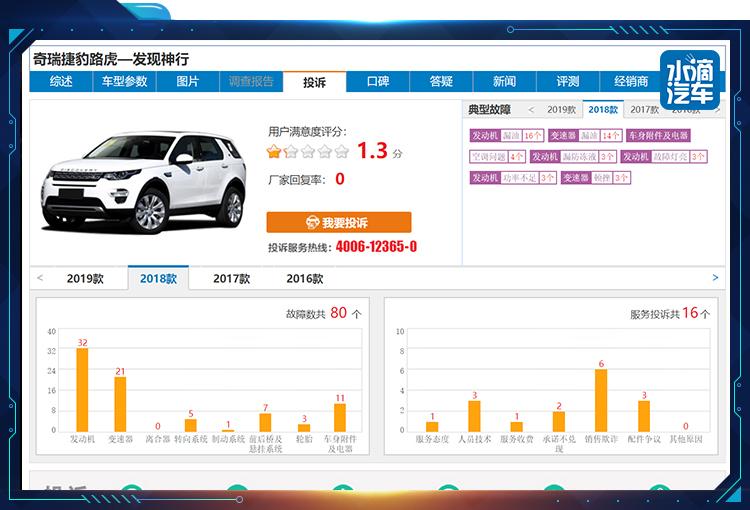Click the hotline number 4006-12365-0
The height and width of the screenshot is (510, 750).
pyautogui.click(x=376, y=246)
